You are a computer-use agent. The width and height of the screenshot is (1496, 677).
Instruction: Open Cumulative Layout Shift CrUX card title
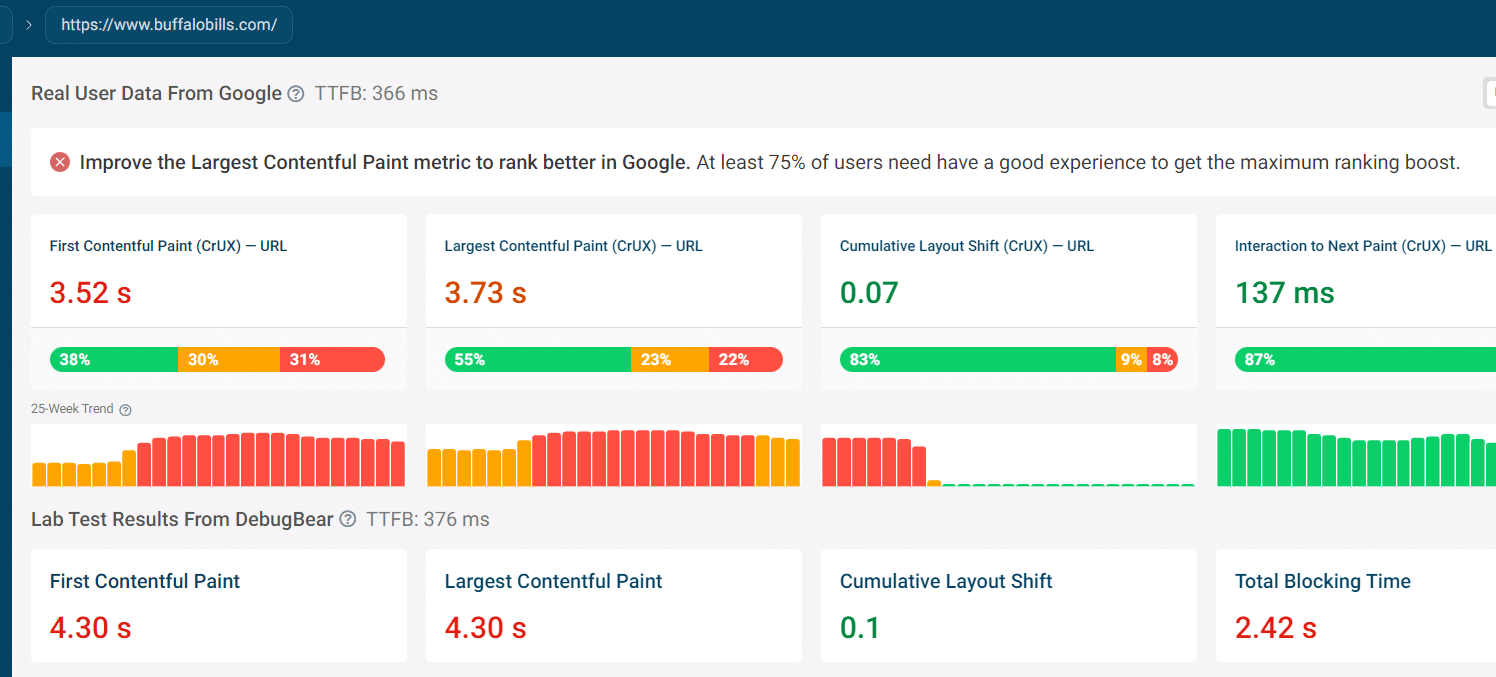click(x=967, y=246)
